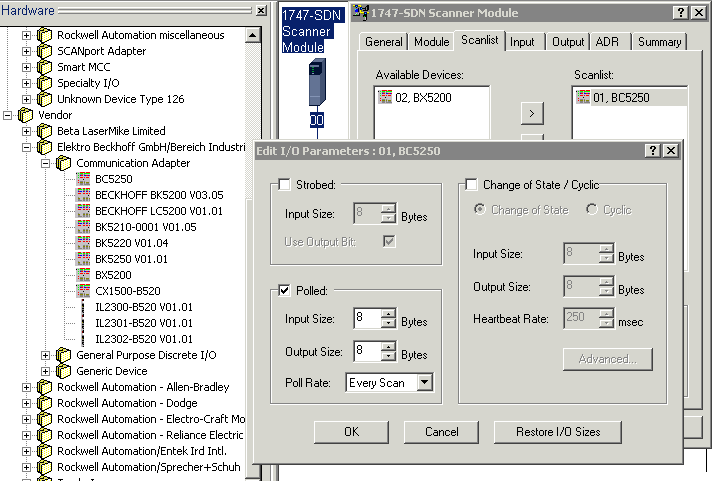Open the Summary tab
Viewport: 712px width, 481px height.
coord(659,42)
